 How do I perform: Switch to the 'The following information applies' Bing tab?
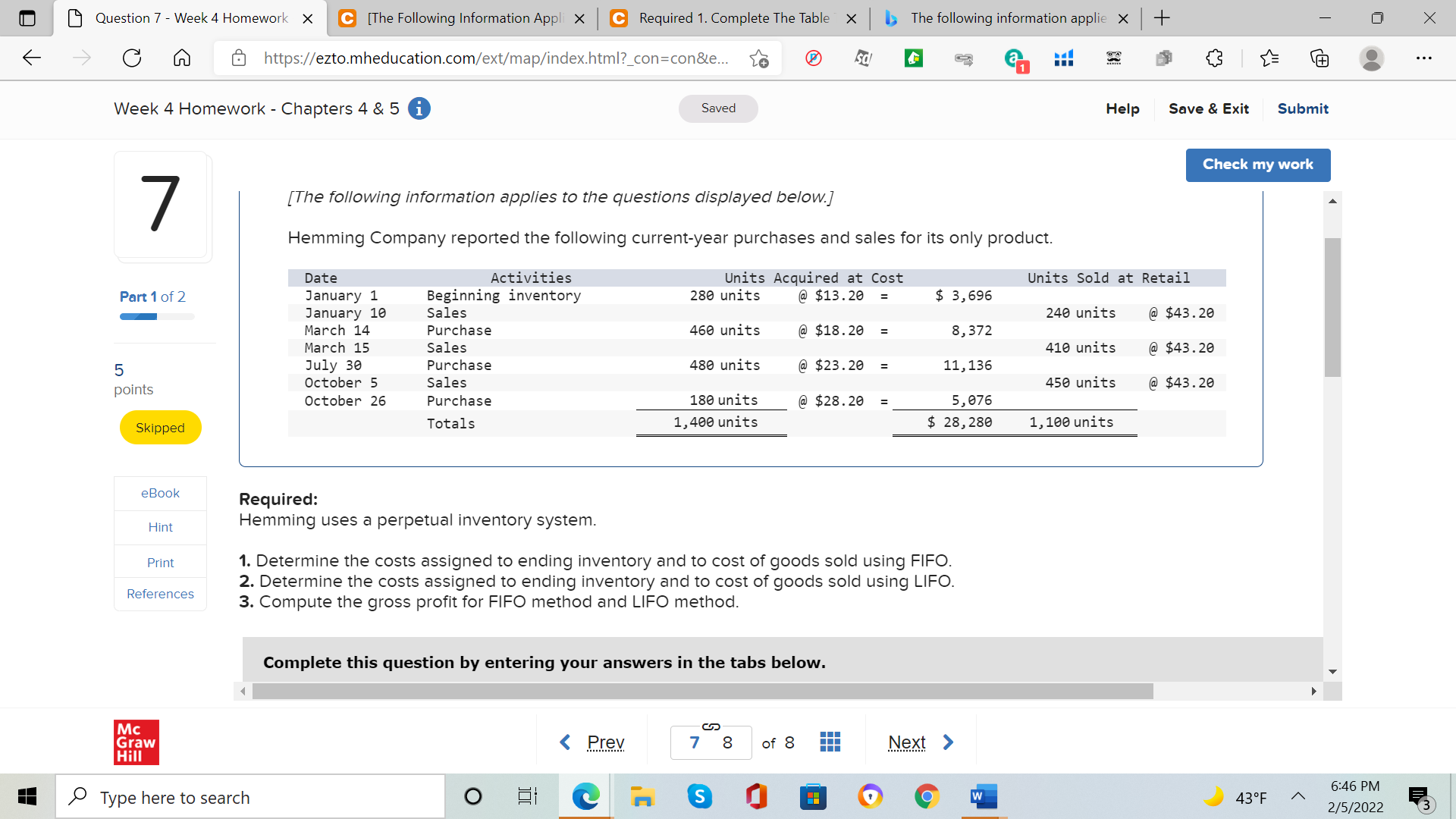(x=1007, y=18)
